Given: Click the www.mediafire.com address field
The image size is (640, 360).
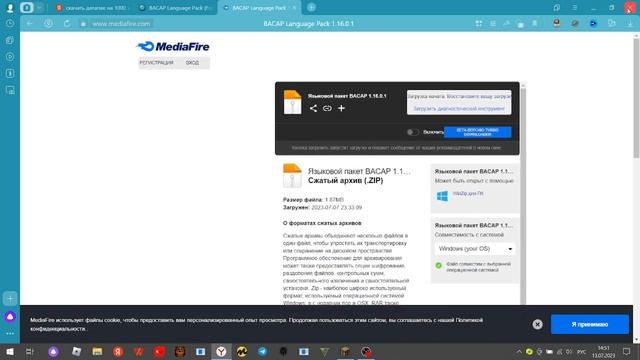Looking at the screenshot, I should (121, 24).
